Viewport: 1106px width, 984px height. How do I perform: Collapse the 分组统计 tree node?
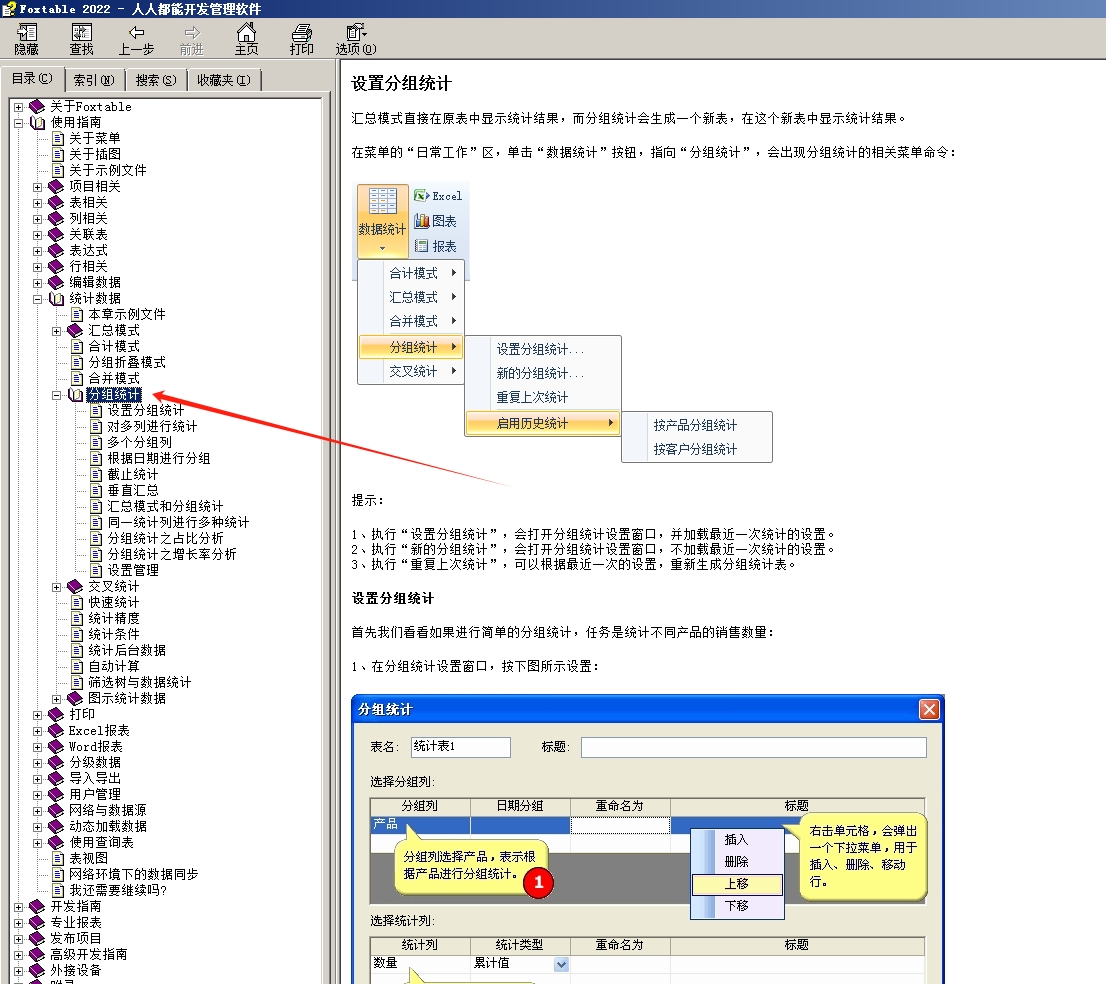coord(56,395)
